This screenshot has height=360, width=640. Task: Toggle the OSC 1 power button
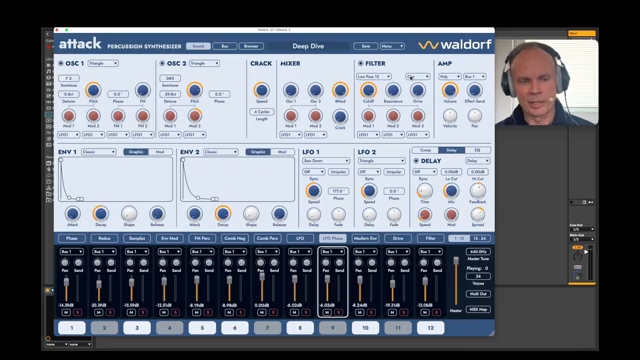[x=61, y=63]
